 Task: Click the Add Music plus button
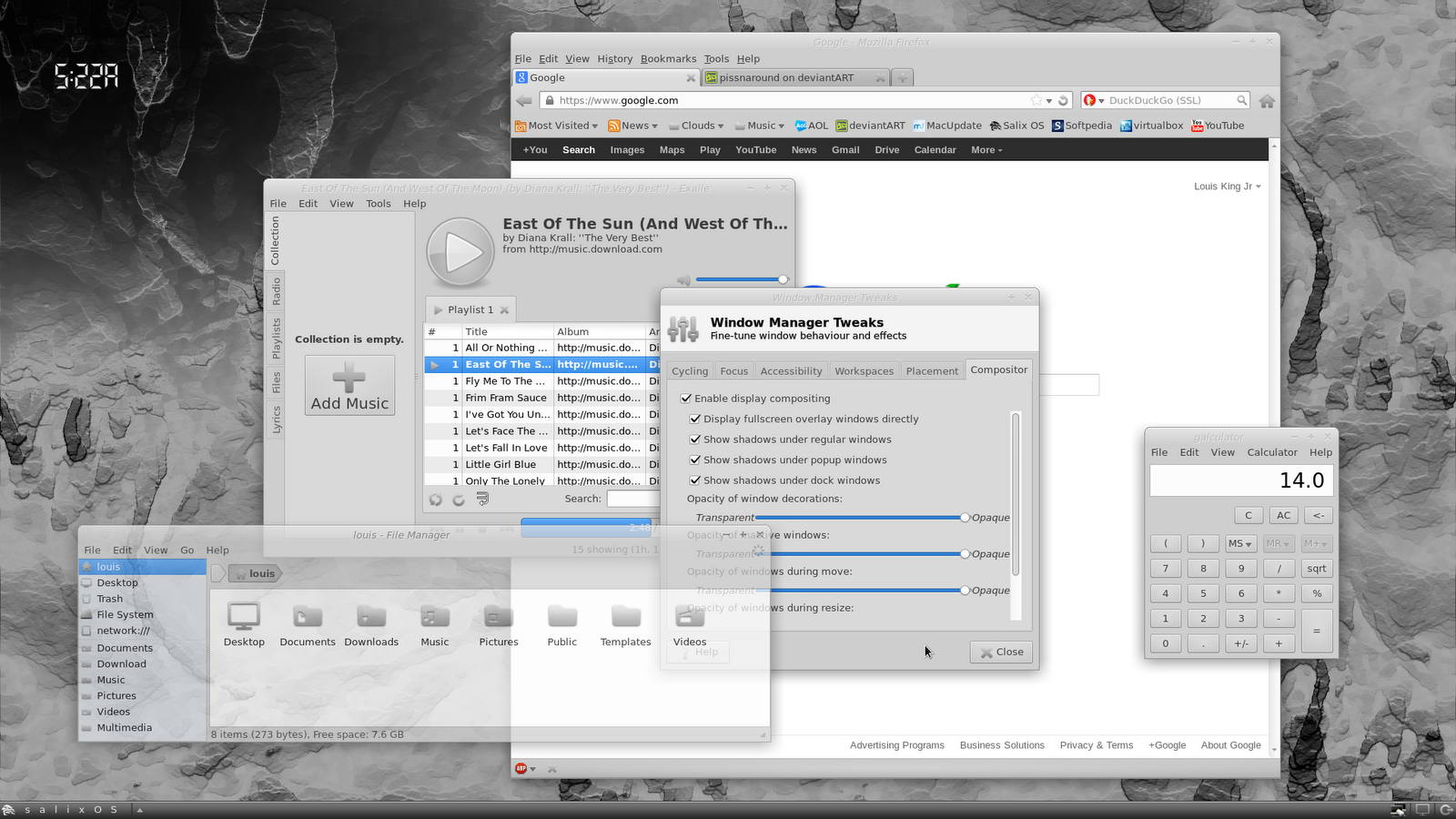[x=349, y=385]
